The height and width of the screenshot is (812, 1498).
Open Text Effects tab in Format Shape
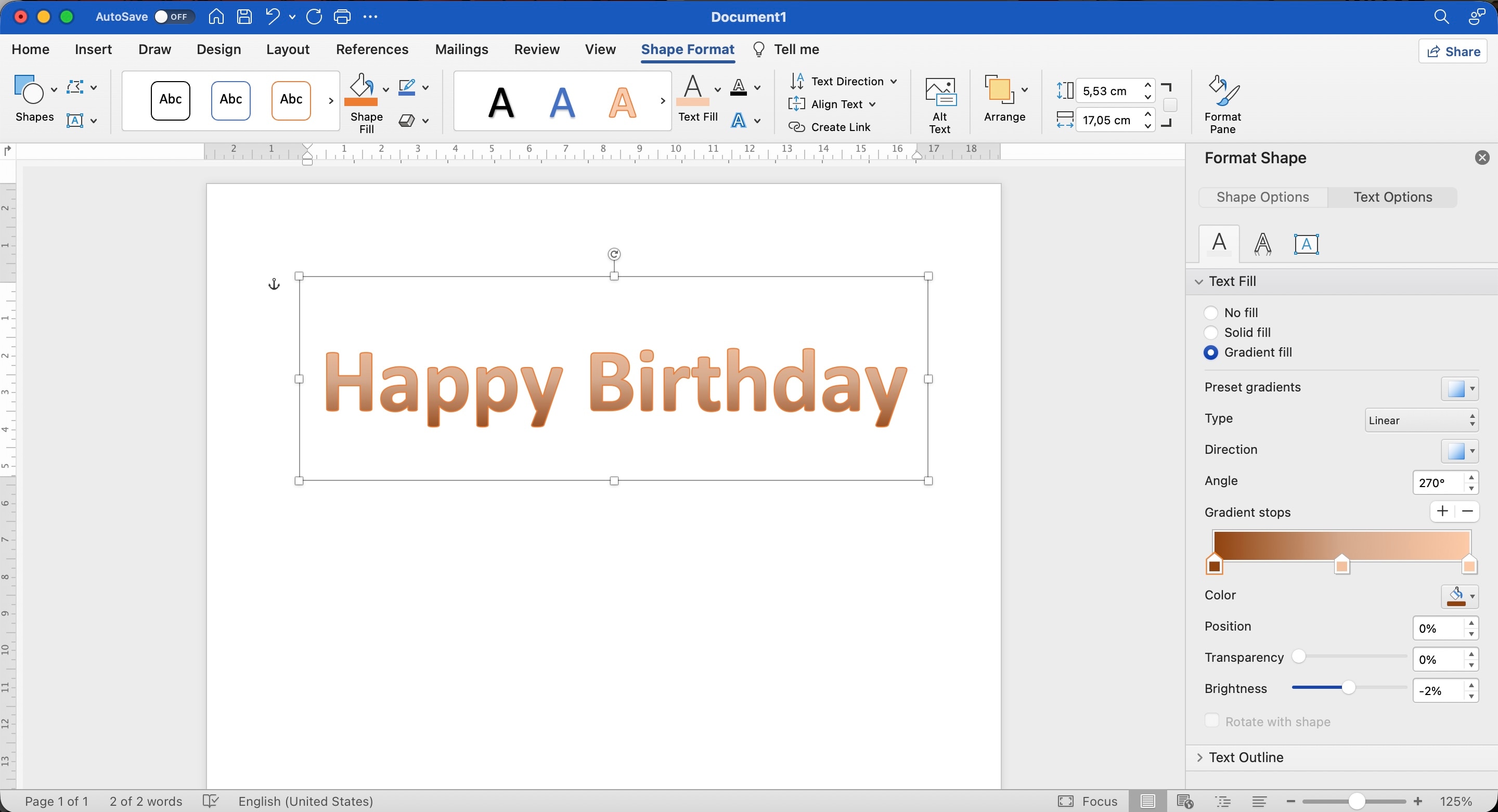tap(1262, 243)
